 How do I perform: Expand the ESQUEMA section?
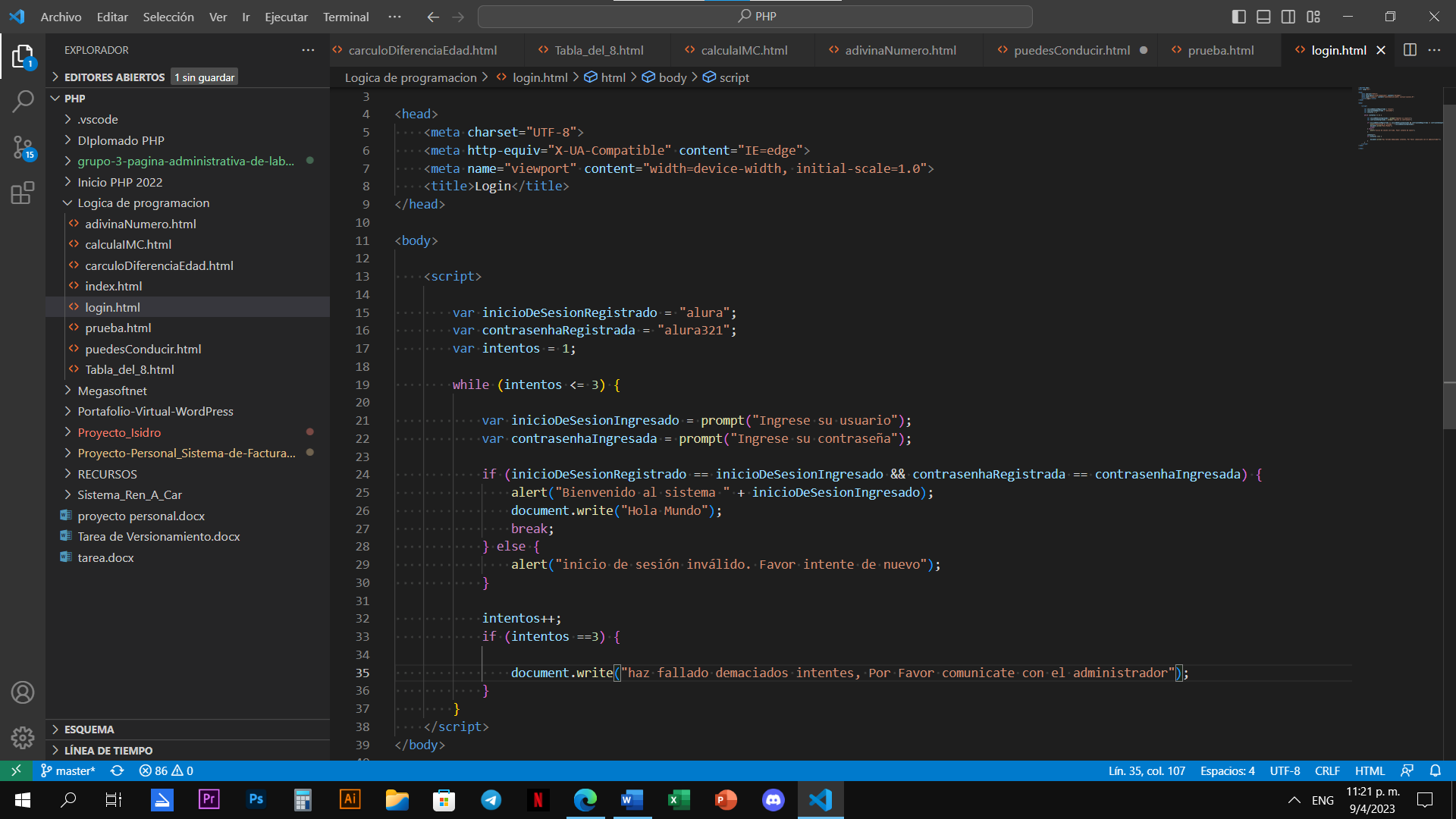[89, 730]
